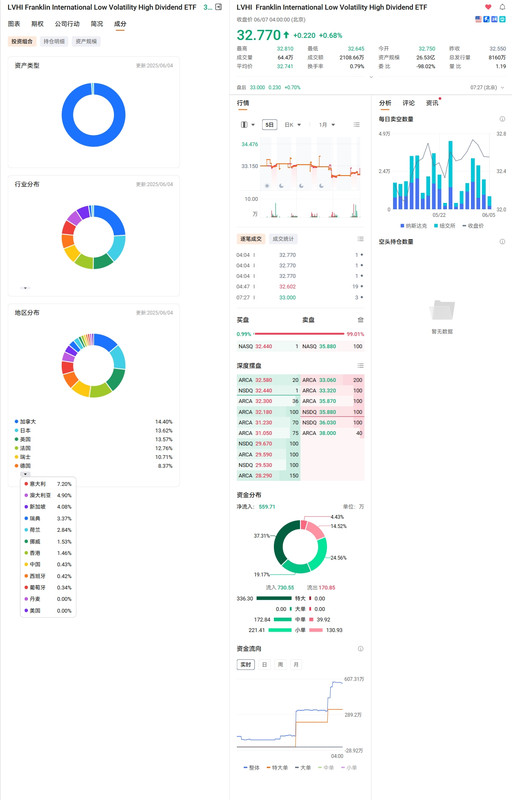The width and height of the screenshot is (512, 800).
Task: Click the 成交统计 button
Action: click(x=283, y=239)
